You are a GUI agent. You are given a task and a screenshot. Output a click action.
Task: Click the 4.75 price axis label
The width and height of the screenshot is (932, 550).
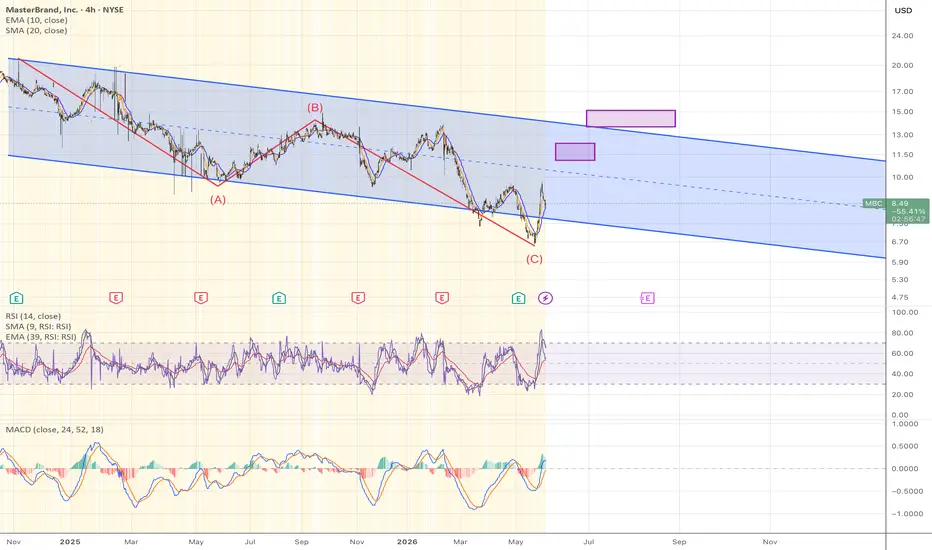coord(900,297)
